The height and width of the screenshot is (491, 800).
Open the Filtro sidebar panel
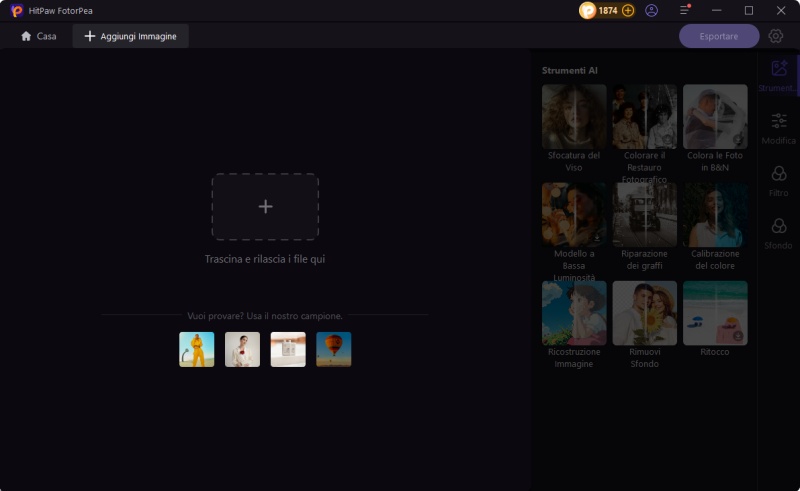[778, 180]
